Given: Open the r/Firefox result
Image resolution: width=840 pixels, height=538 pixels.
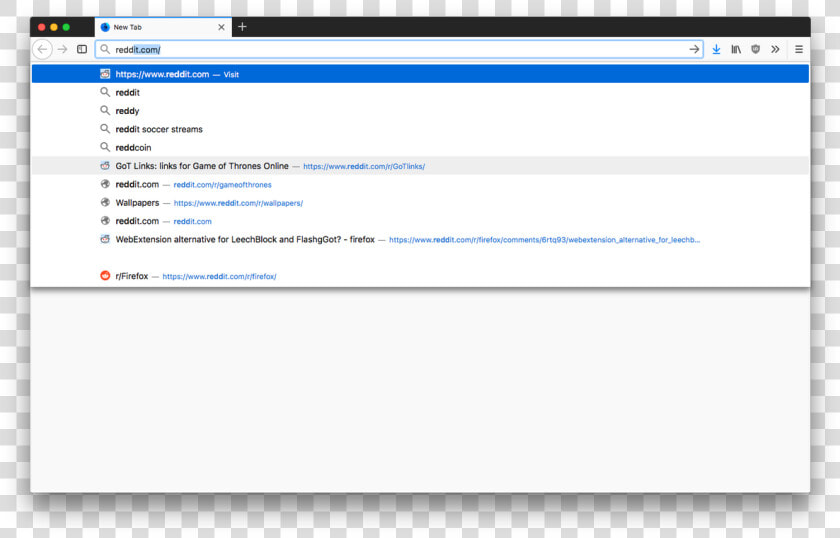Looking at the screenshot, I should [x=420, y=276].
